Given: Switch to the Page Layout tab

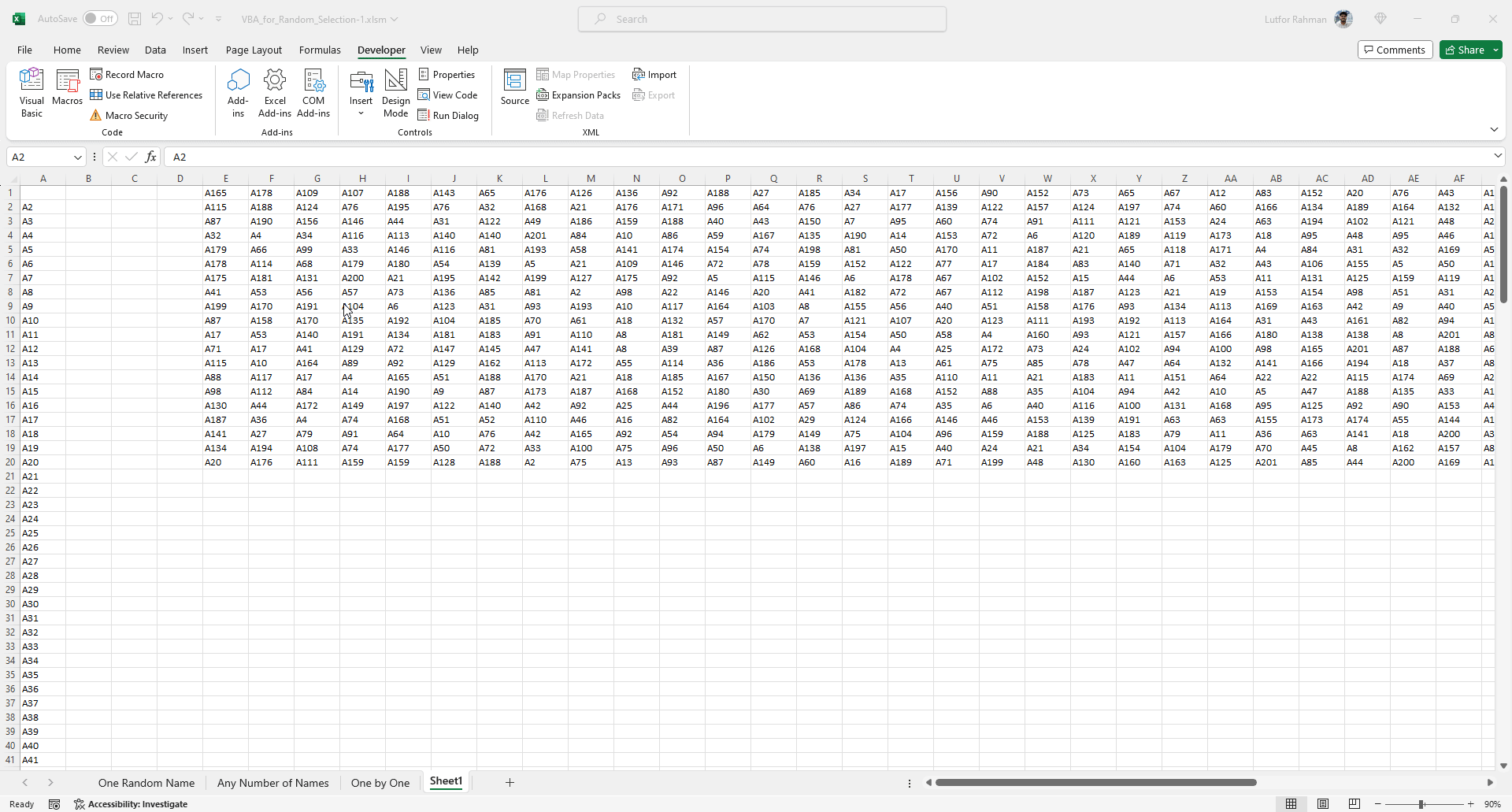Looking at the screenshot, I should click(x=254, y=50).
